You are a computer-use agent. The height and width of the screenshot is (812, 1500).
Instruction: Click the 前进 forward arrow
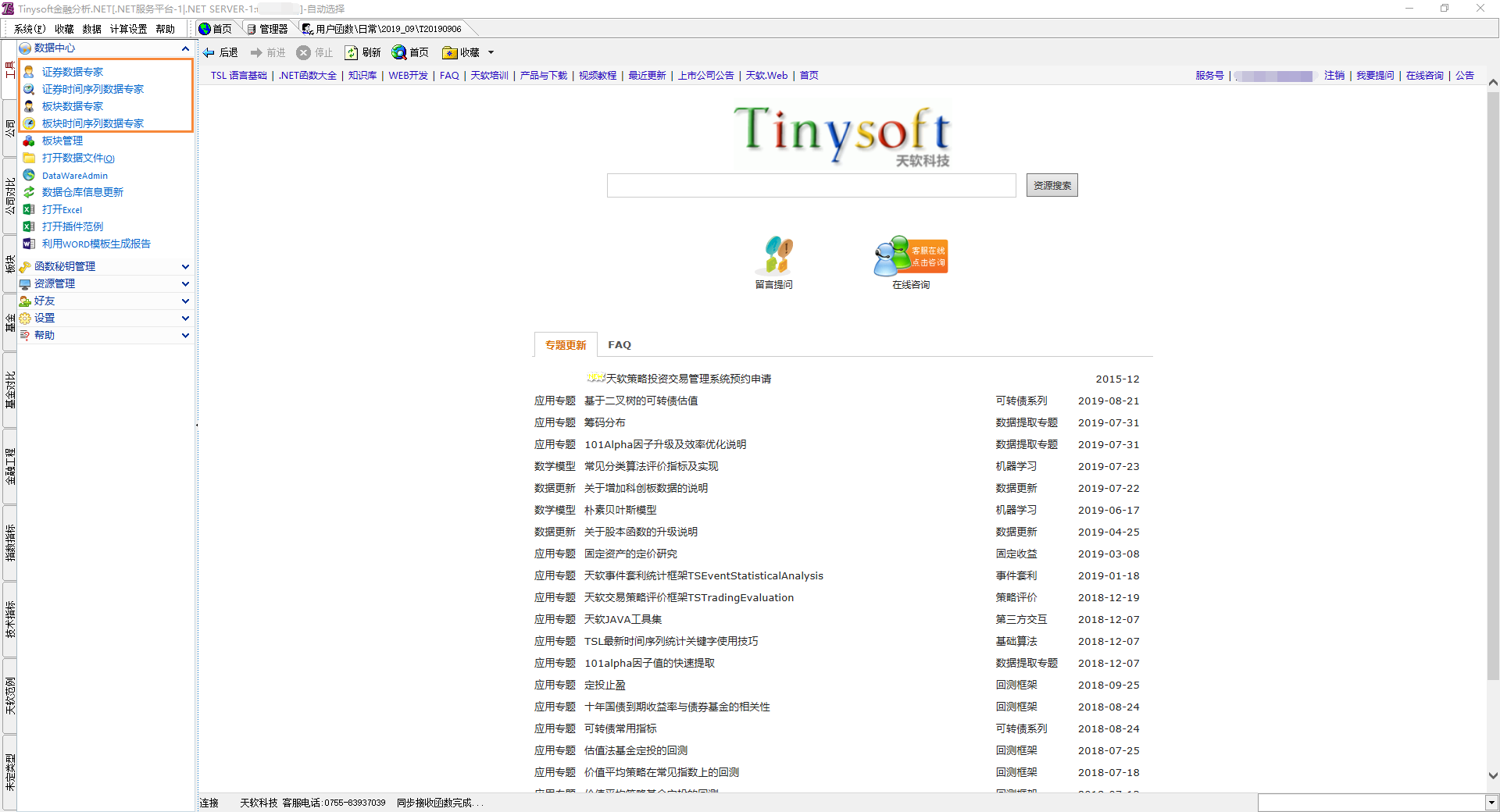point(268,52)
